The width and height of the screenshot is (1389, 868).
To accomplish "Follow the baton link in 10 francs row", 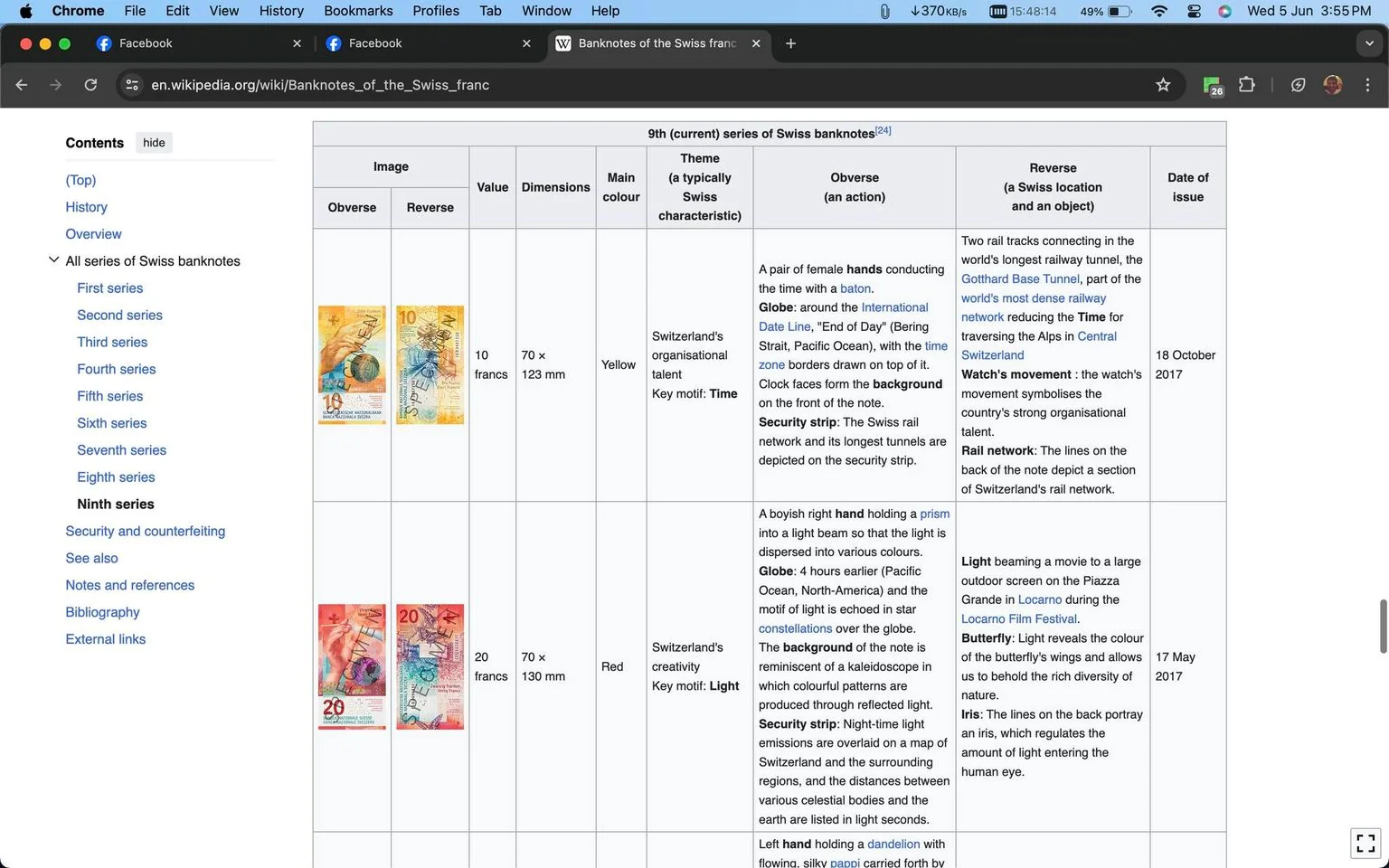I will [x=855, y=288].
